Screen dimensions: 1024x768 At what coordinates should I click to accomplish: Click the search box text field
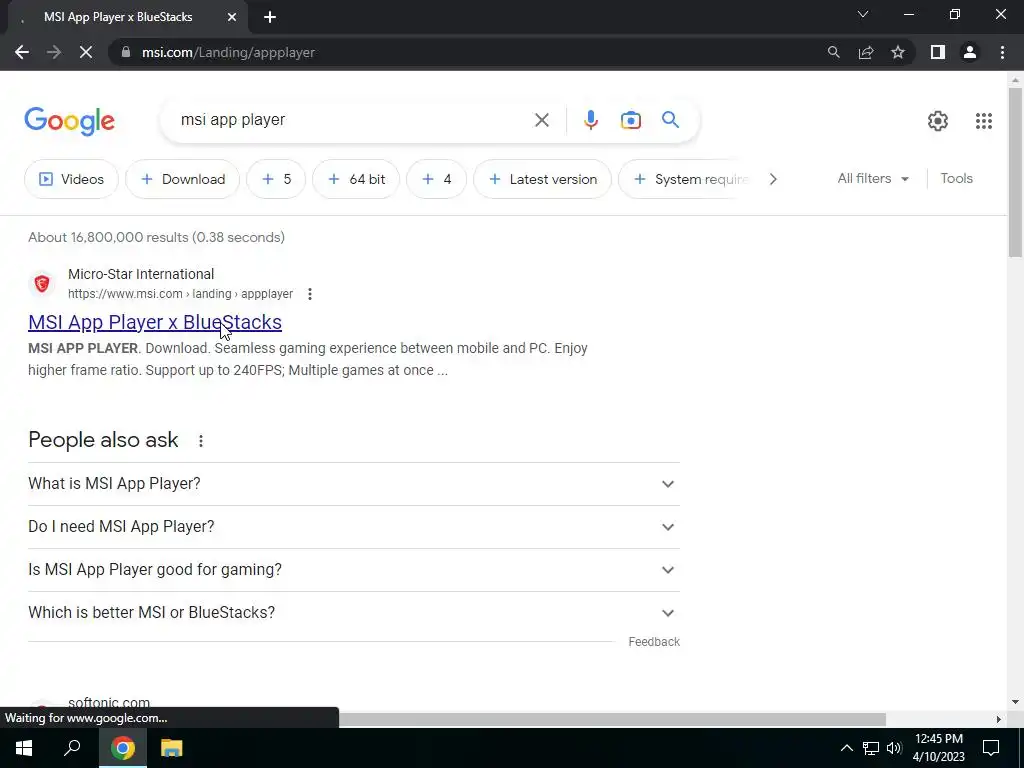tap(353, 120)
